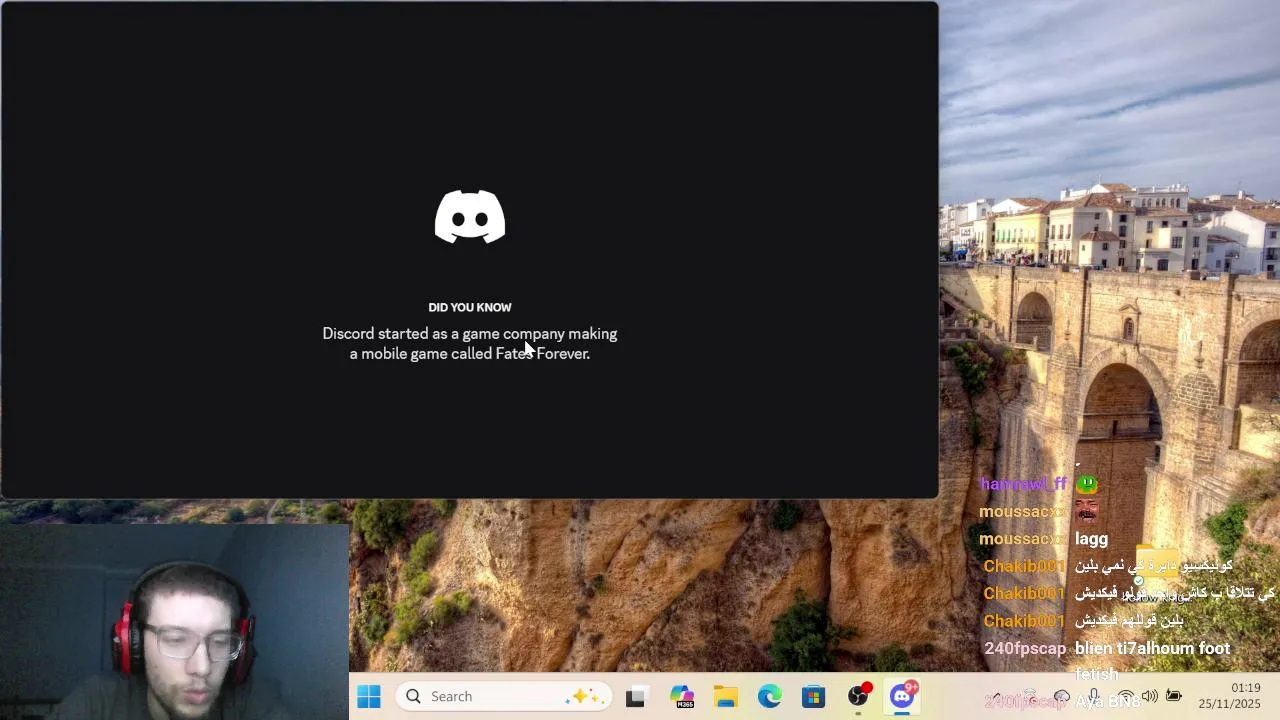The image size is (1280, 720).
Task: Click the DID YOU KNOW heading
Action: point(470,307)
